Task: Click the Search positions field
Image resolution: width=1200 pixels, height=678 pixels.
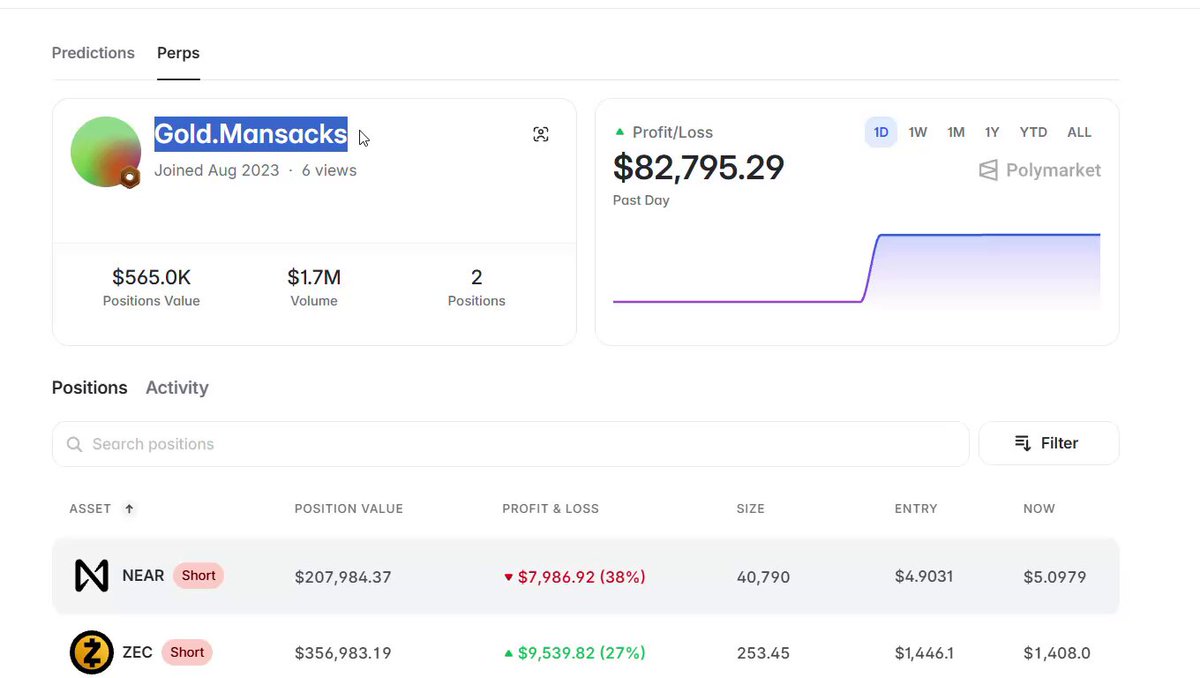Action: (x=510, y=444)
